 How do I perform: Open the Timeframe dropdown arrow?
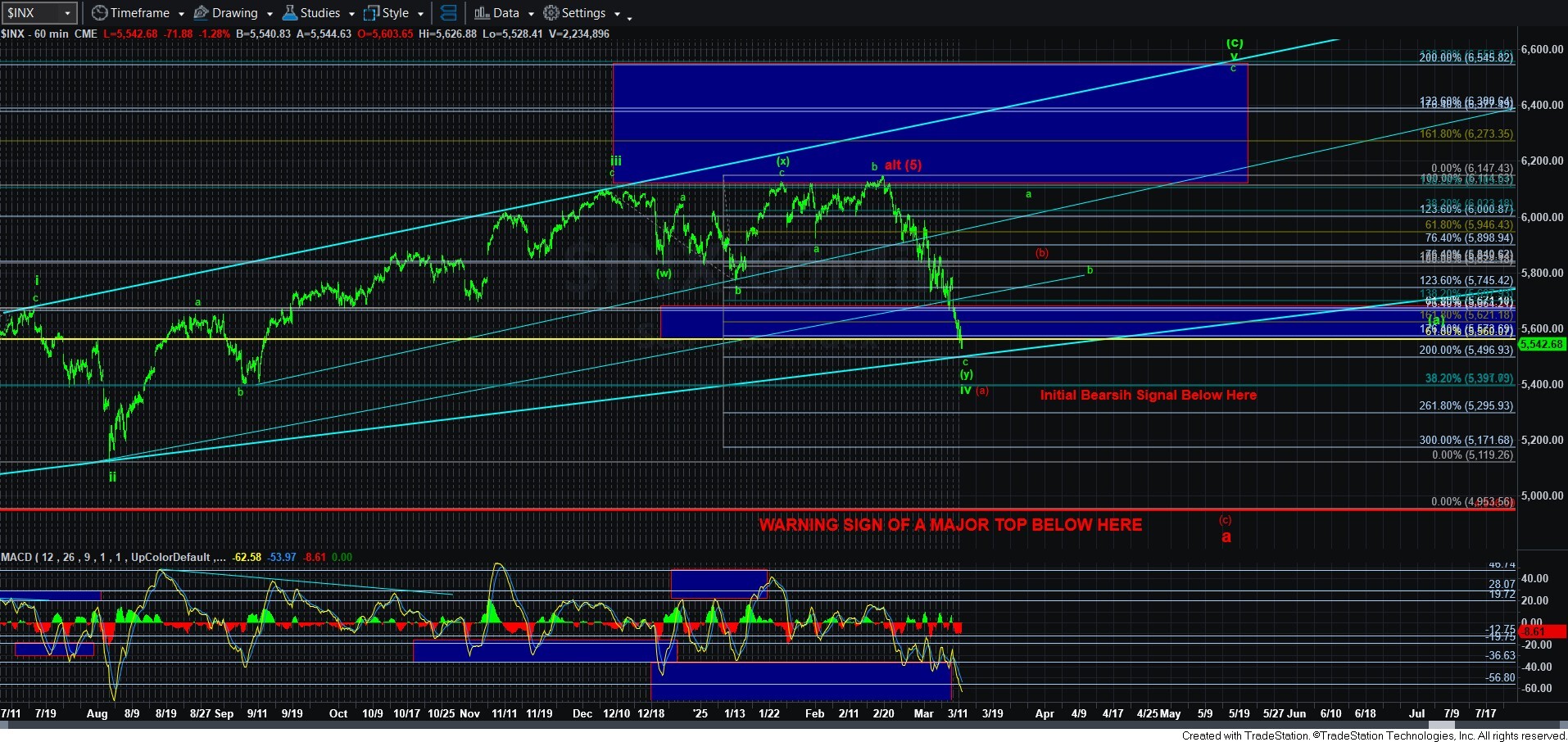pos(180,14)
